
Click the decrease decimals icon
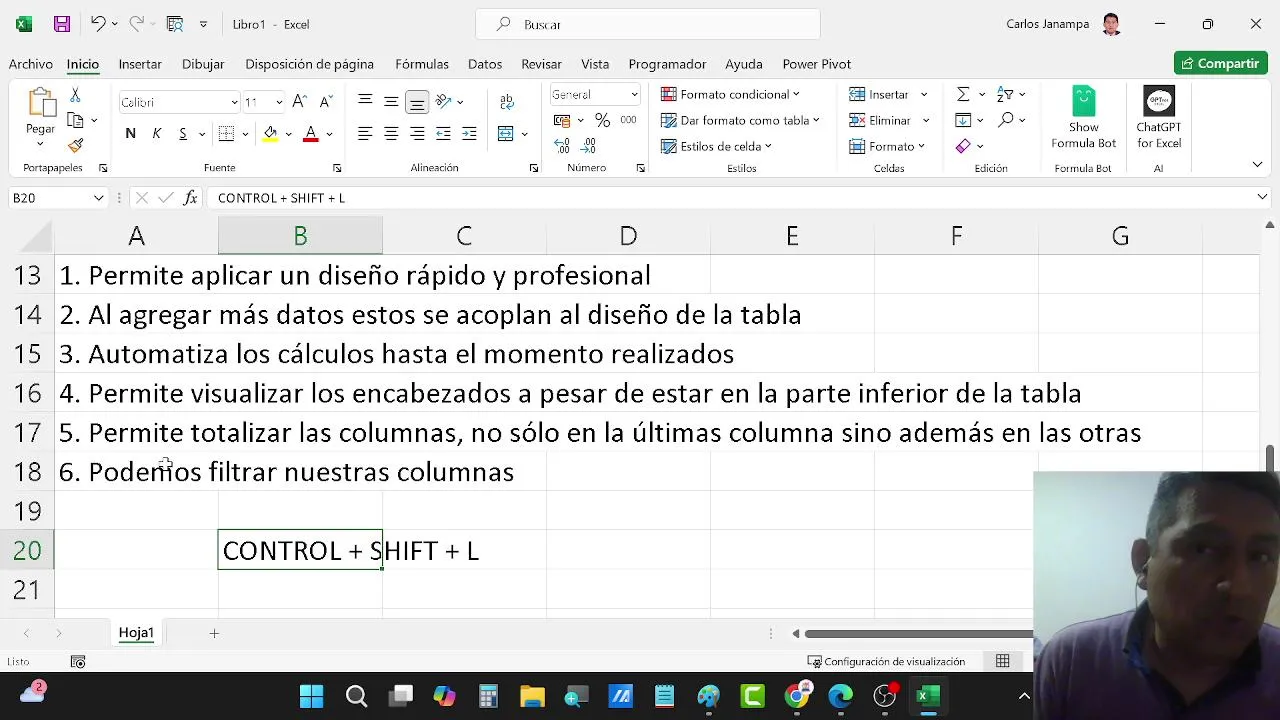(x=589, y=146)
